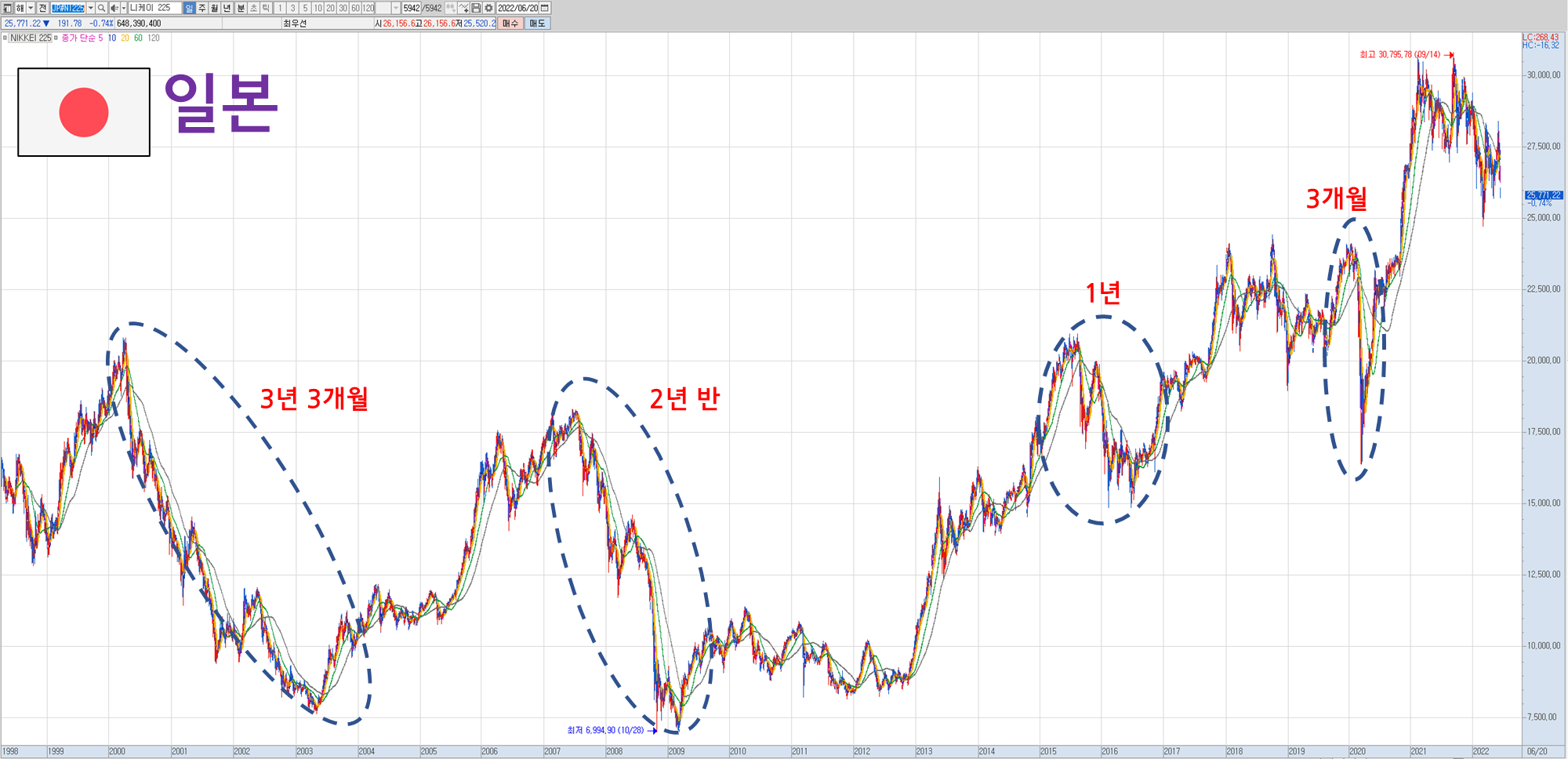
Task: Click the 2022/06/20 date field
Action: point(517,8)
